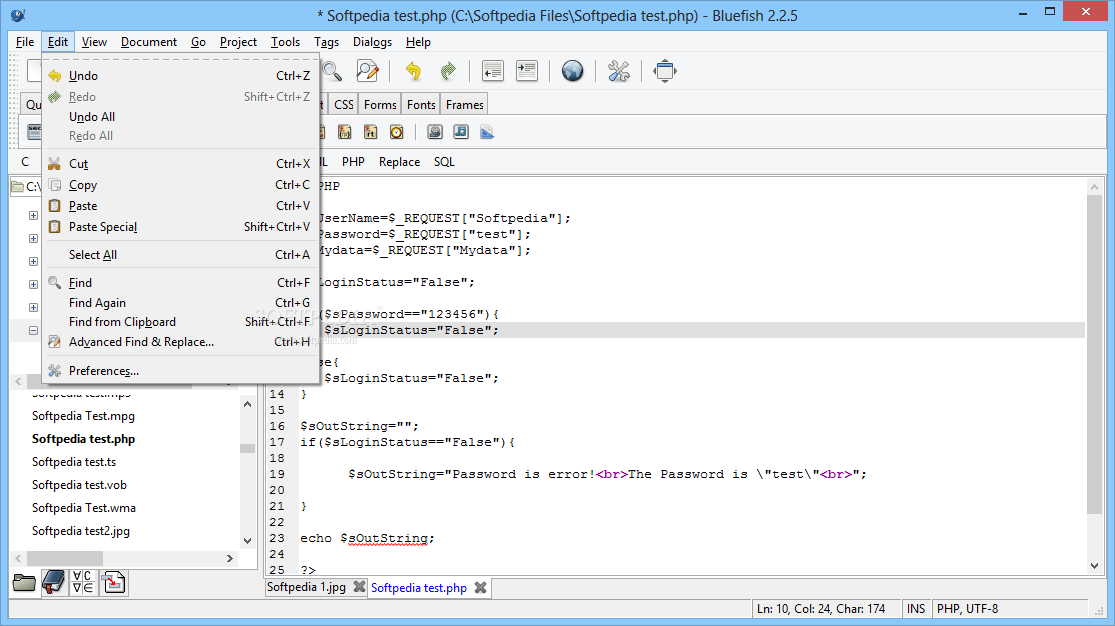
Task: Expand the fifth plus tree node
Action: coord(33,307)
